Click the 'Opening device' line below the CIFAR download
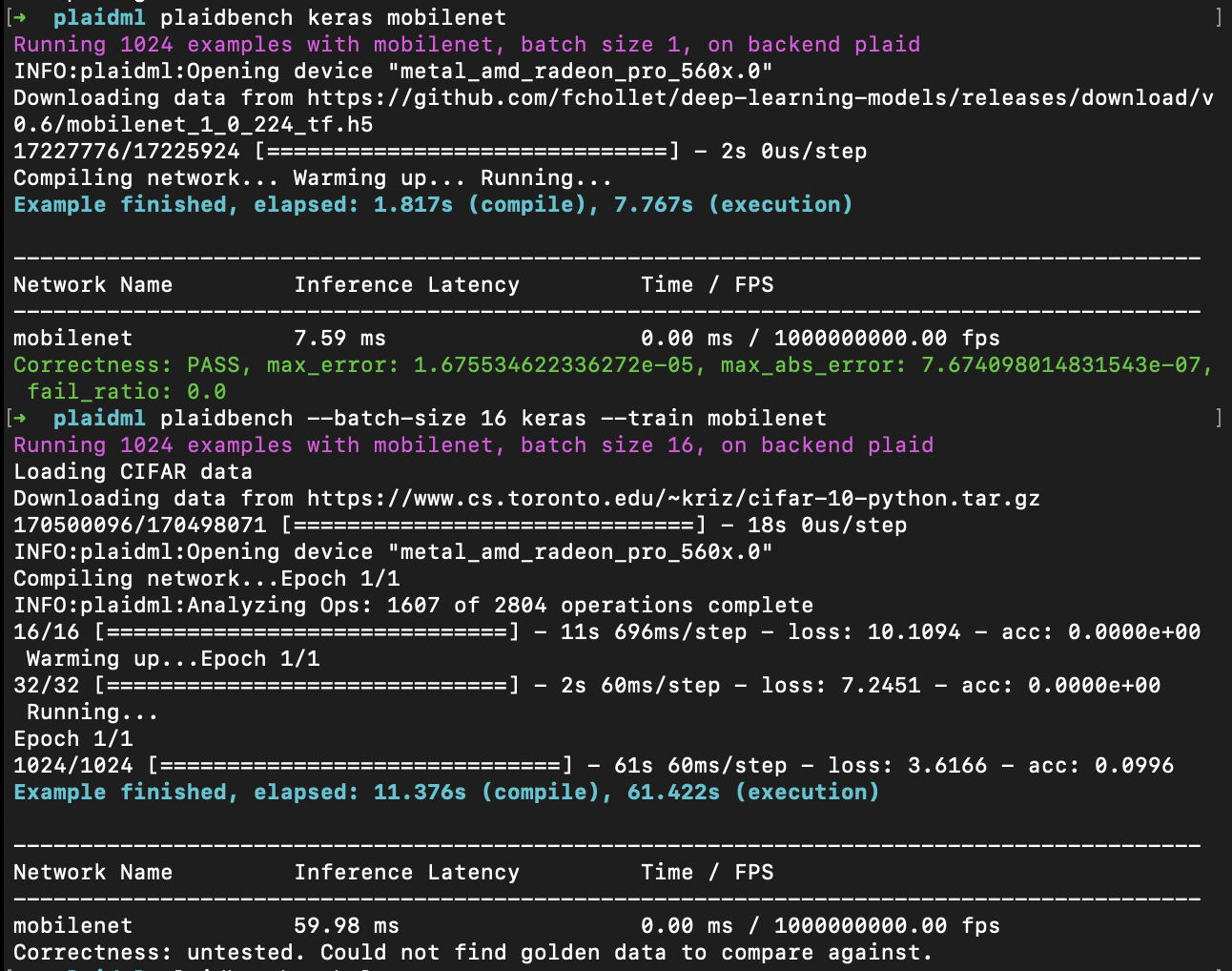Screen dimensions: 1232x971 [x=393, y=551]
